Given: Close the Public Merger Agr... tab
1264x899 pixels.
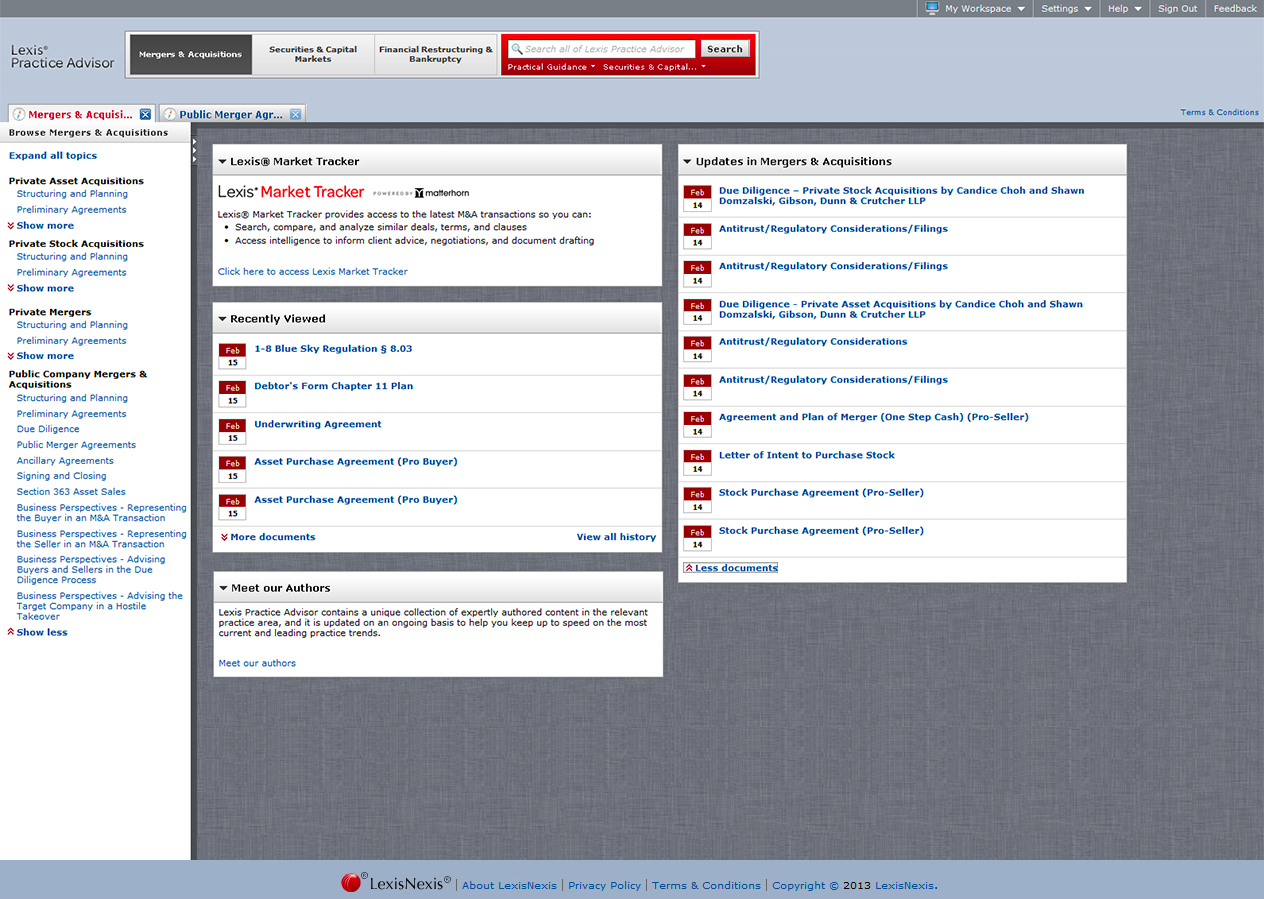Looking at the screenshot, I should click(295, 114).
